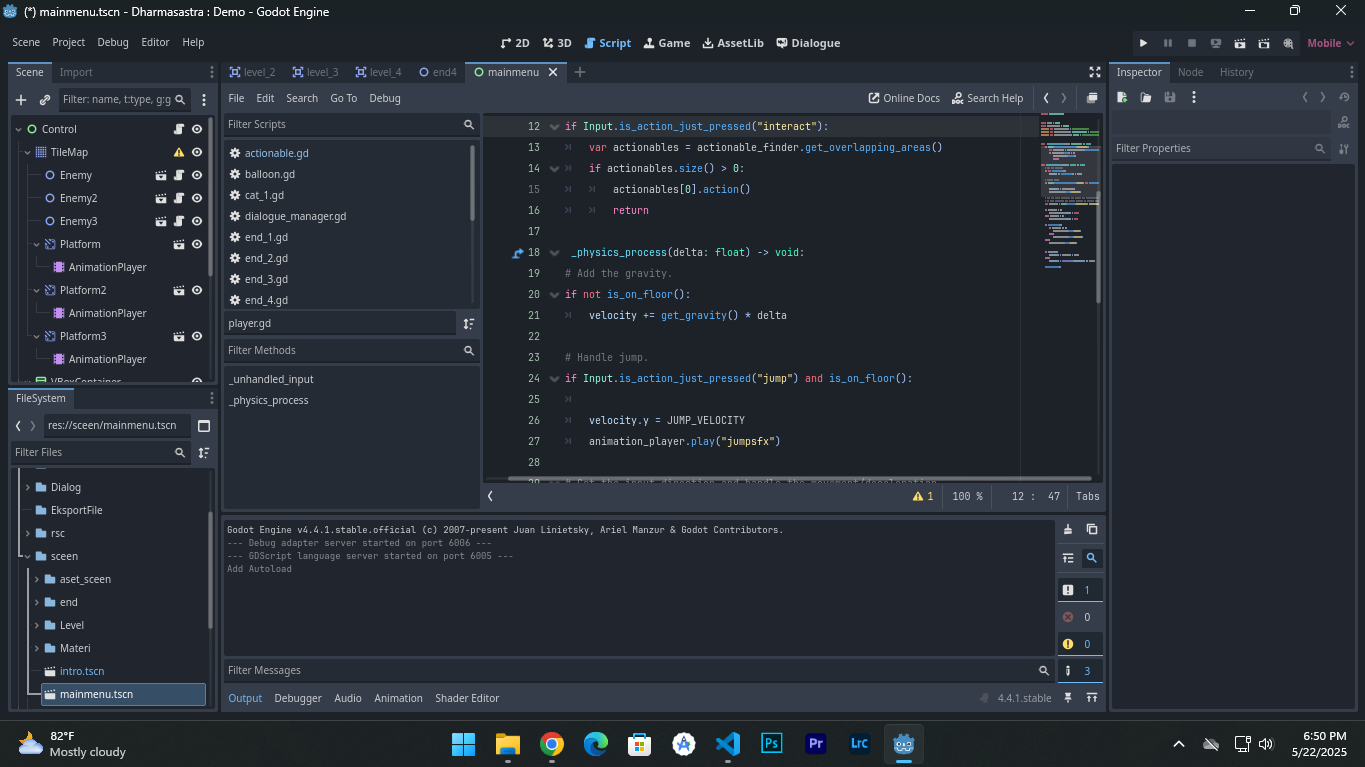This screenshot has width=1365, height=767.
Task: Open Platform node's instanced scene icon
Action: pos(179,244)
